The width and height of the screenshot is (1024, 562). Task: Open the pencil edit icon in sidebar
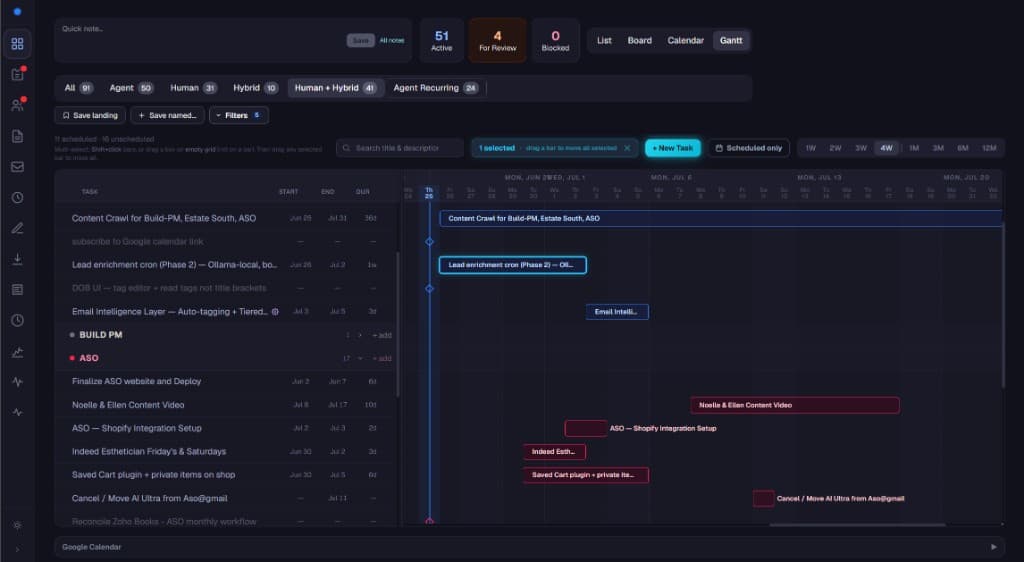click(x=18, y=228)
